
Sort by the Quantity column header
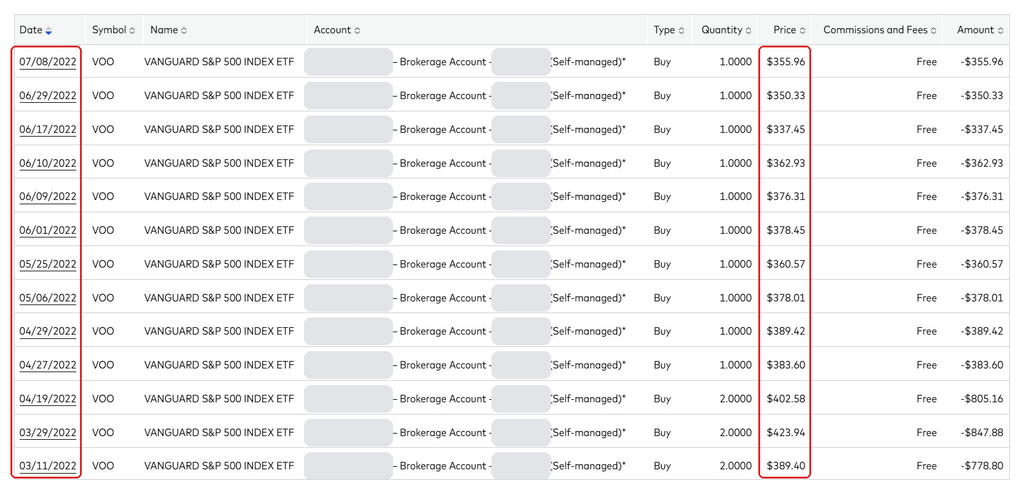(x=726, y=30)
